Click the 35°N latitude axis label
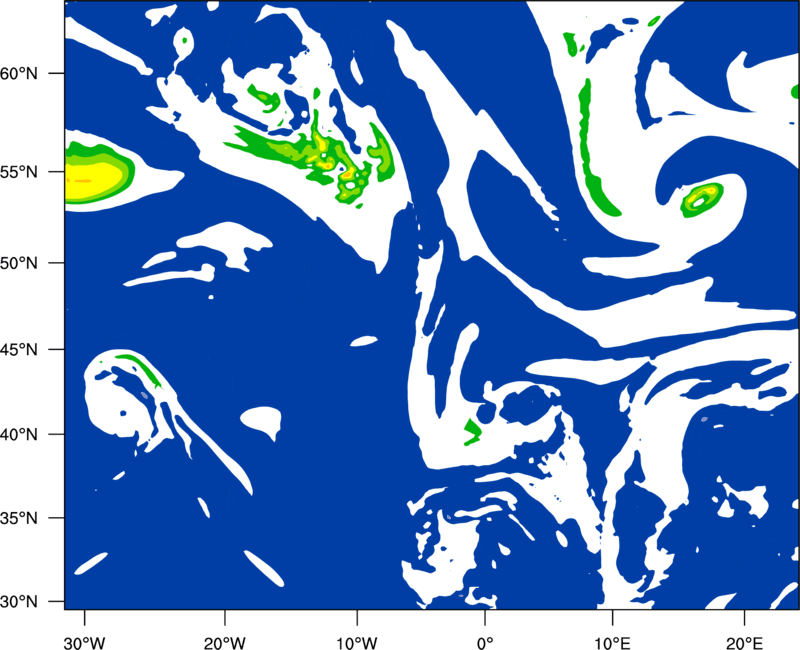The image size is (800, 650). click(19, 518)
